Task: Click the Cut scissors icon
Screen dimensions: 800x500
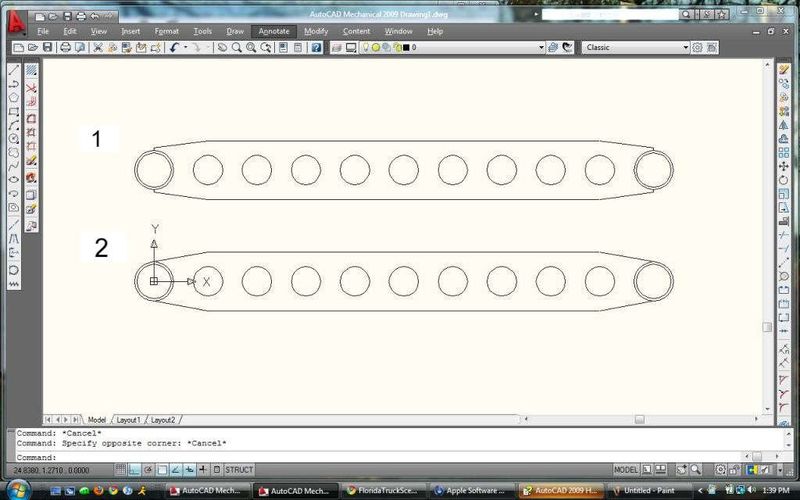Action: click(98, 47)
